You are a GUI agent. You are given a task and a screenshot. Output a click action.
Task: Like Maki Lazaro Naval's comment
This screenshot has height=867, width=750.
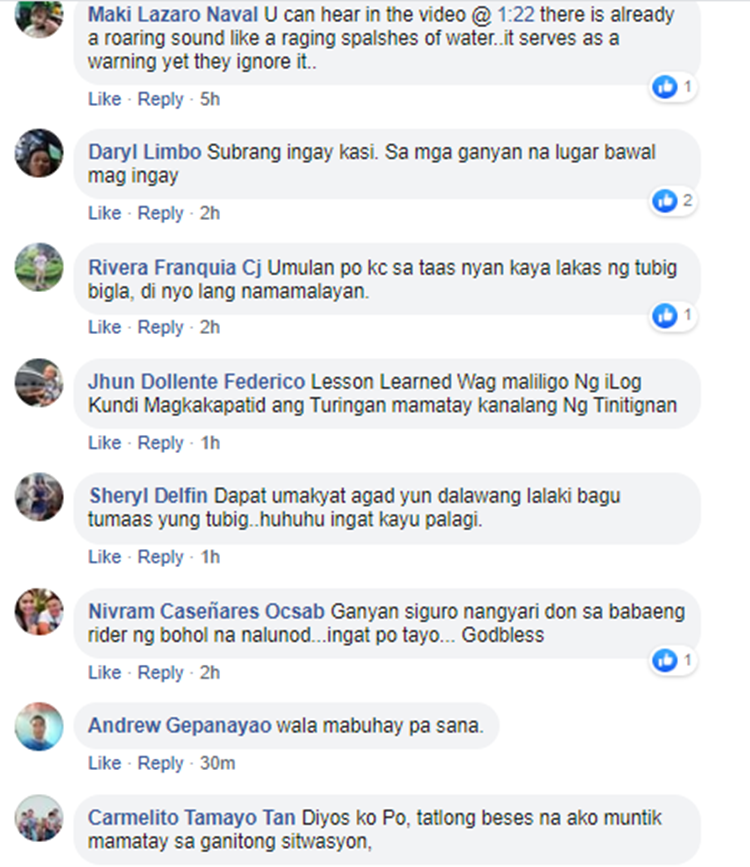[x=105, y=99]
